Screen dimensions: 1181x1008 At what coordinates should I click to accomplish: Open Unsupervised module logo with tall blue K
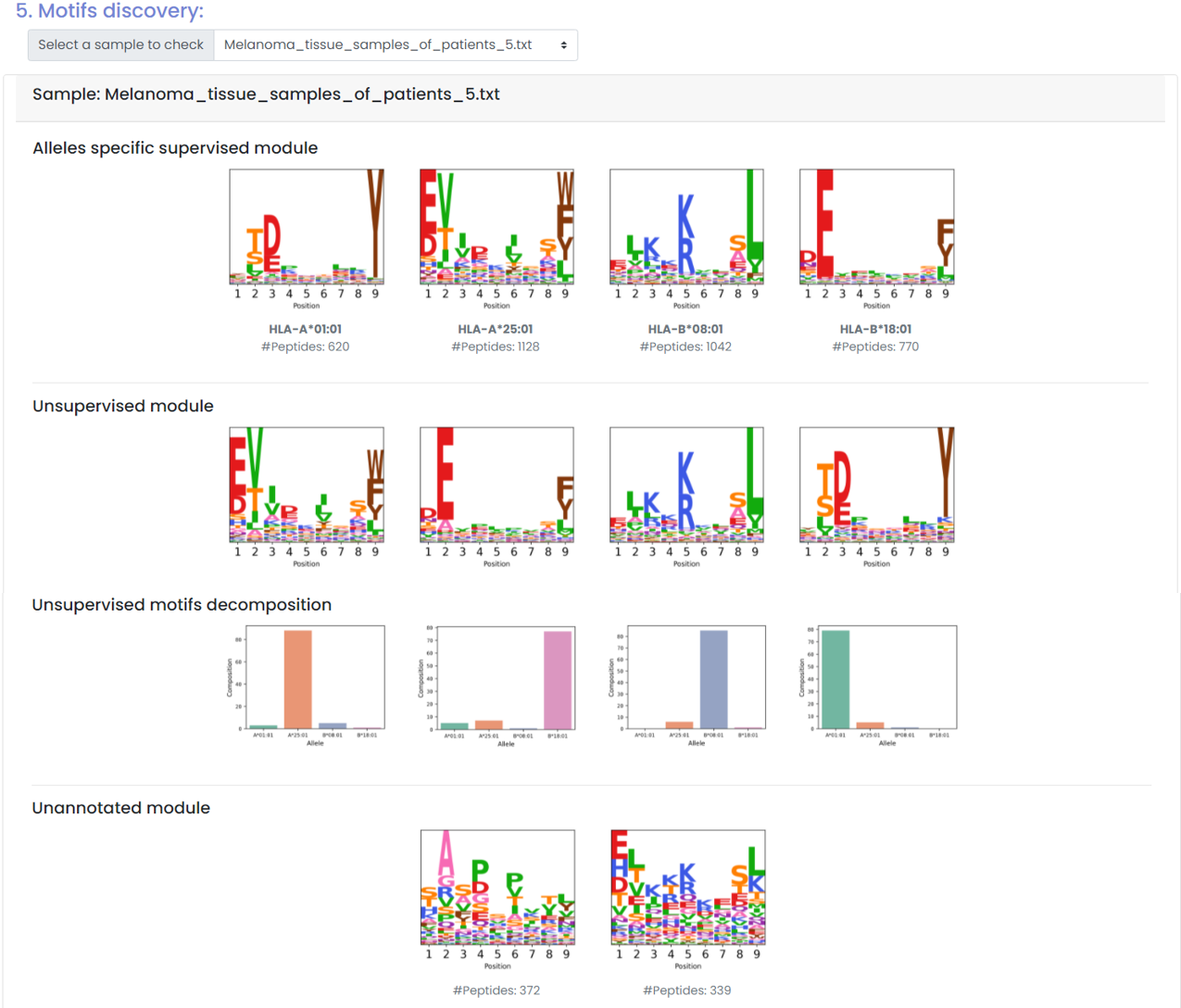(x=686, y=485)
